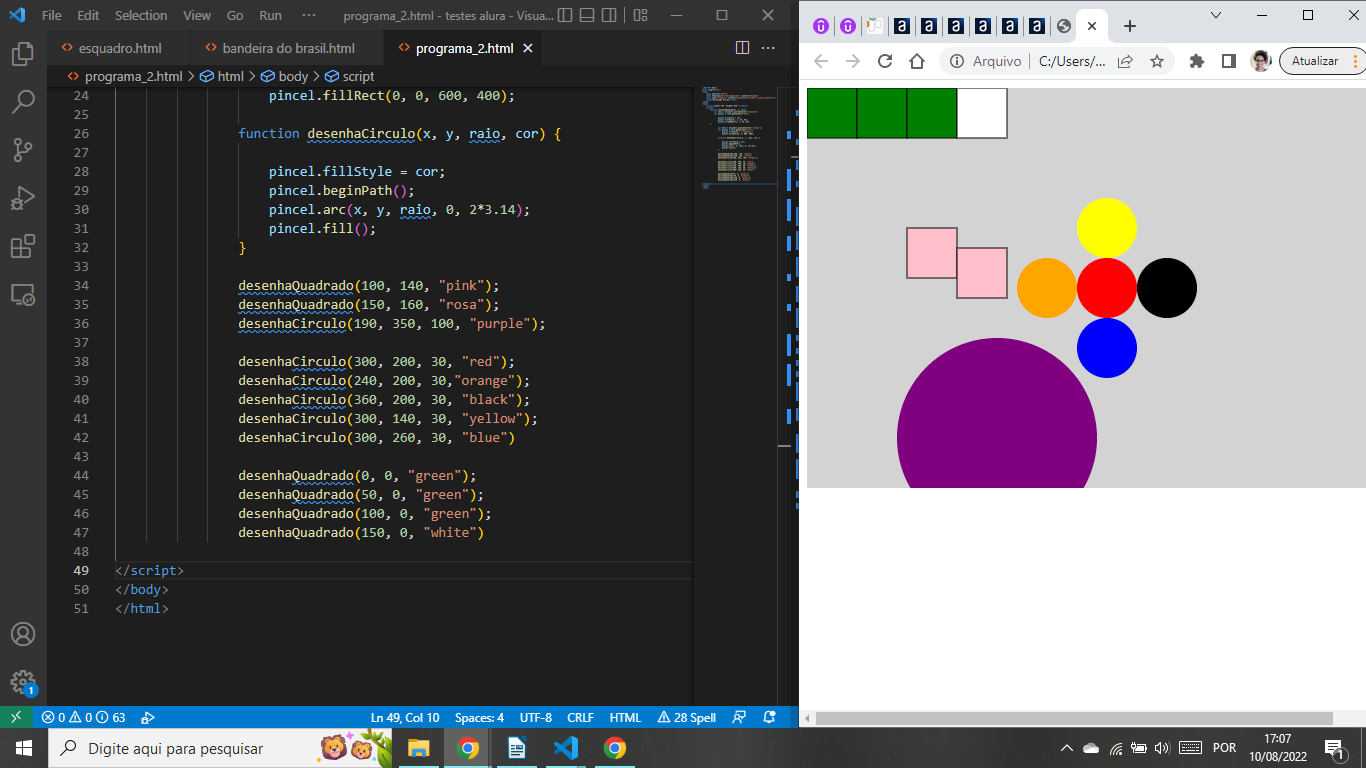Open the Source Control view
The image size is (1366, 768).
tap(23, 150)
